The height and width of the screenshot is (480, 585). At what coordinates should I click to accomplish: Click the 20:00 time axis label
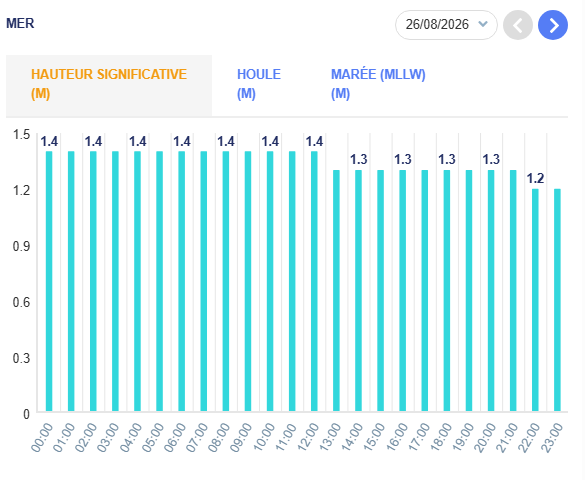[x=484, y=437]
